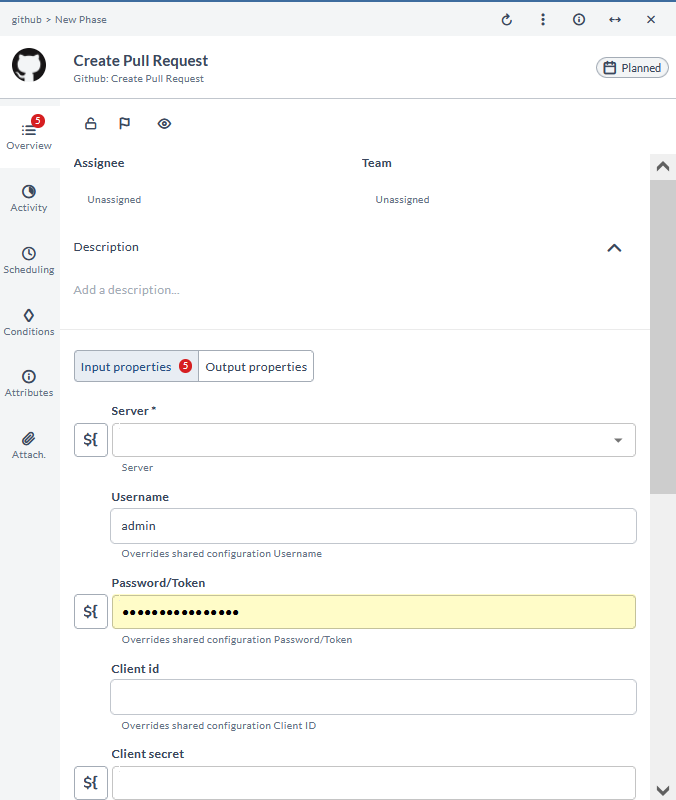Image resolution: width=676 pixels, height=800 pixels.
Task: Open the three-dot more options menu
Action: pos(543,19)
